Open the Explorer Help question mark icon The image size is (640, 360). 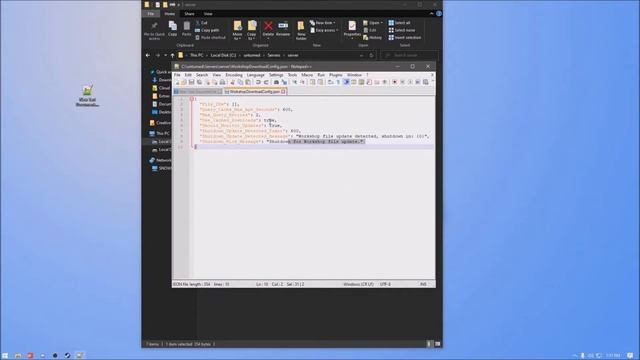point(439,14)
